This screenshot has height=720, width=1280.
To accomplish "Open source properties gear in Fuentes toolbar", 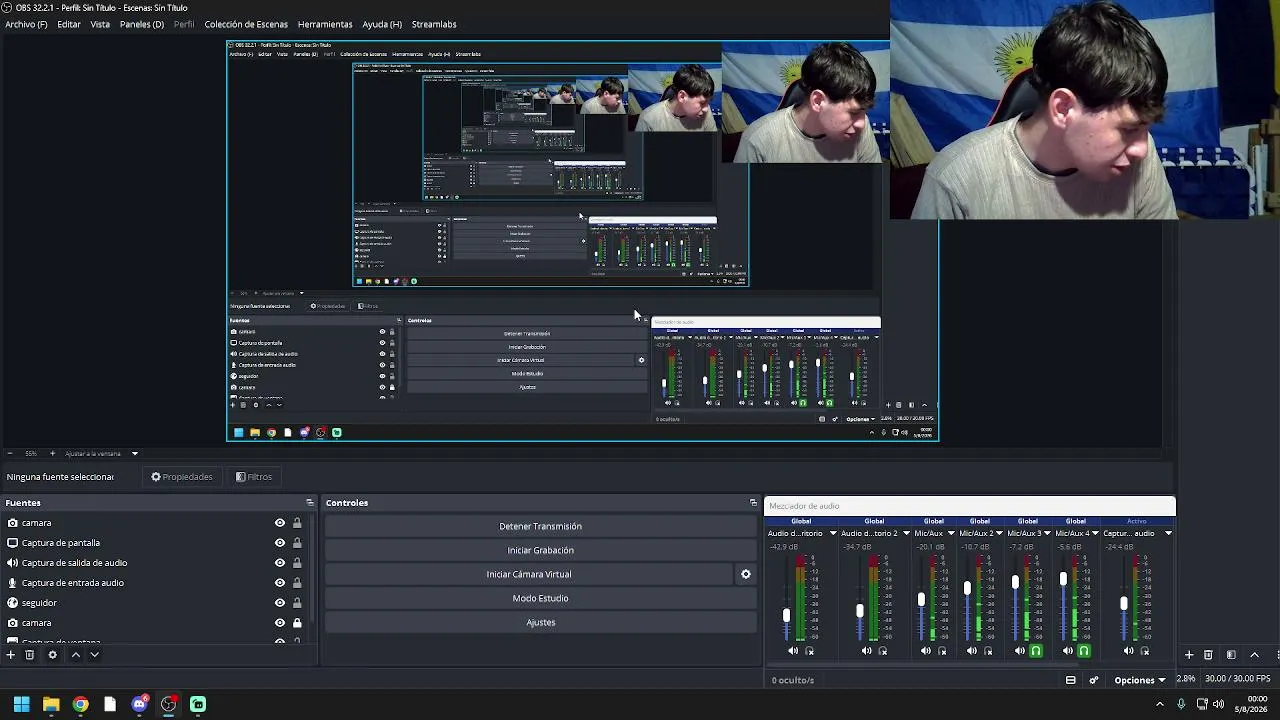I will point(53,655).
